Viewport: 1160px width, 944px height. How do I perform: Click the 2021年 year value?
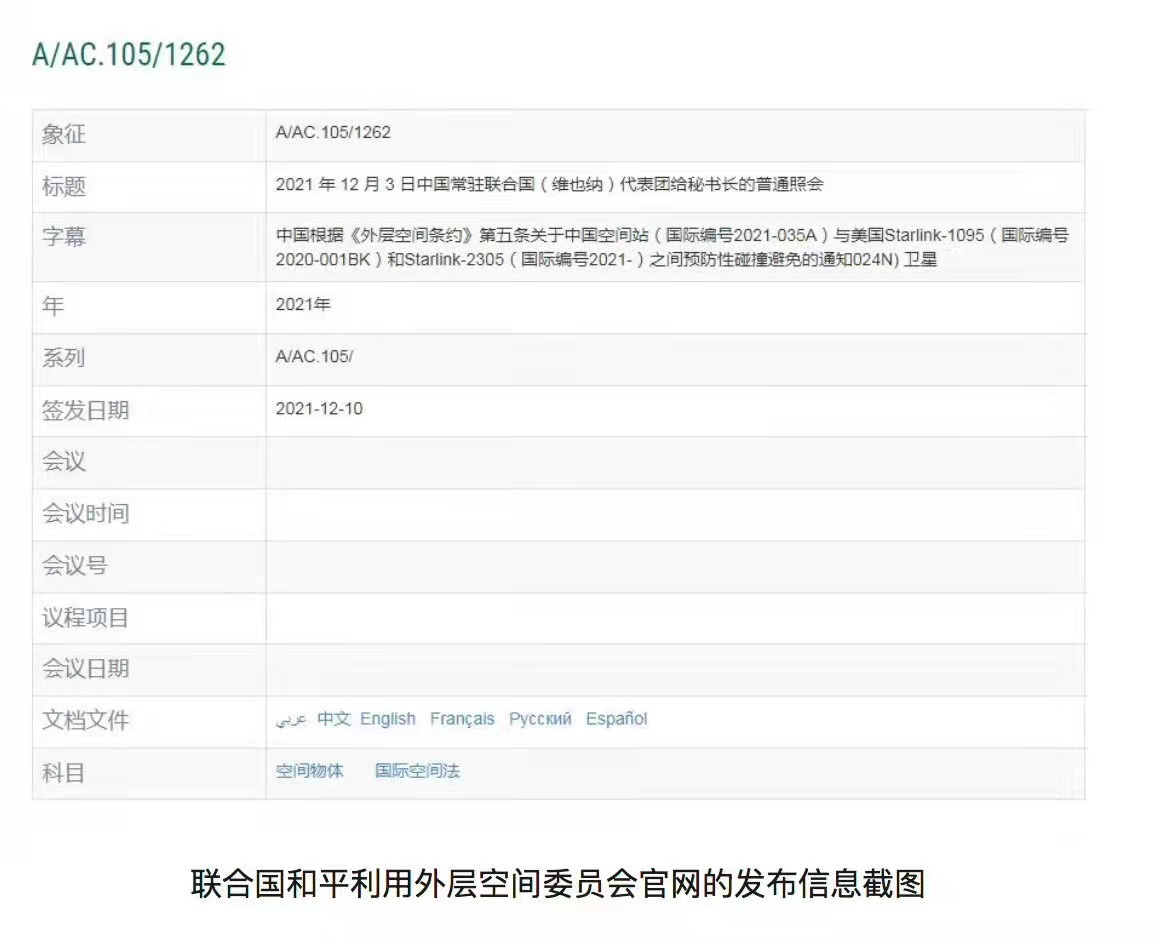click(303, 305)
